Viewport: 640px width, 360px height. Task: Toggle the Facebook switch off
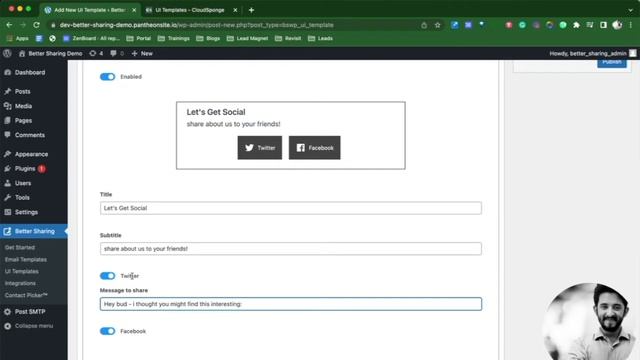click(x=107, y=331)
